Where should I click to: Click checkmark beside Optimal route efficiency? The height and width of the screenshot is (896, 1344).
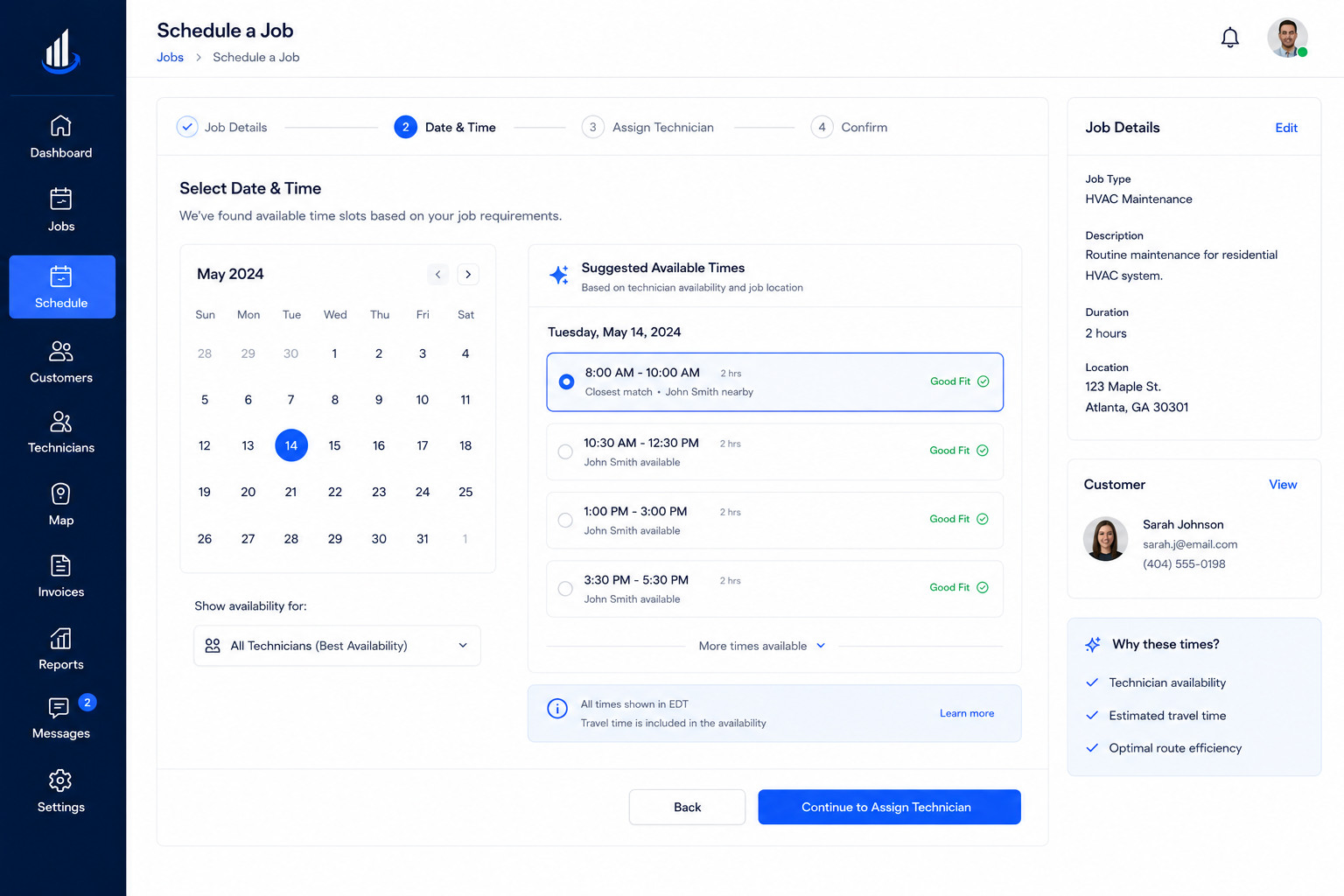pyautogui.click(x=1092, y=748)
